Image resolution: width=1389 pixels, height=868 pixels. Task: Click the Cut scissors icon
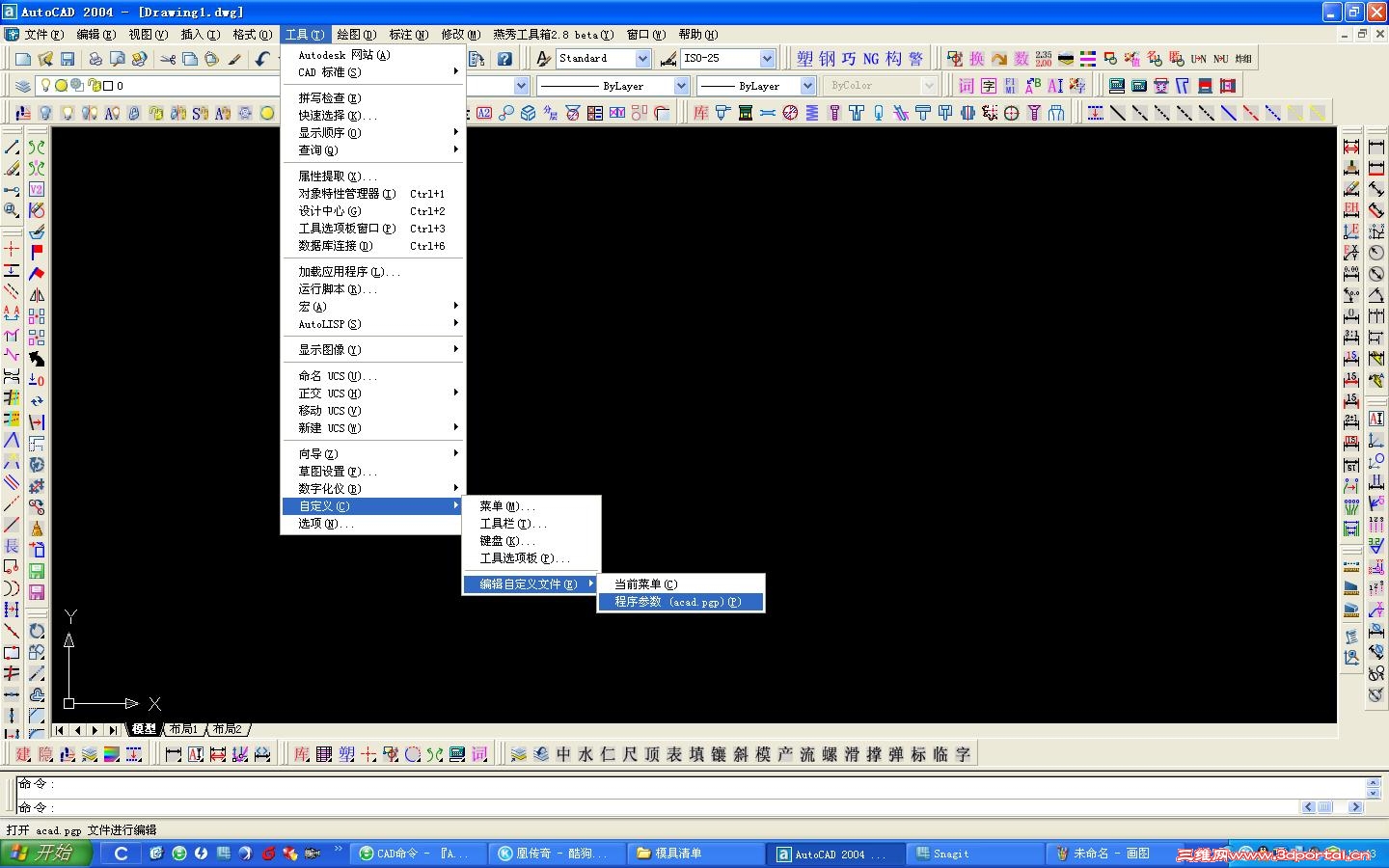[168, 59]
